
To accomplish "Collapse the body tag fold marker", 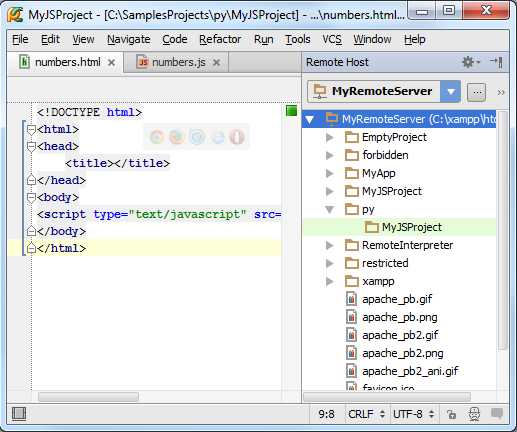I will tap(31, 197).
